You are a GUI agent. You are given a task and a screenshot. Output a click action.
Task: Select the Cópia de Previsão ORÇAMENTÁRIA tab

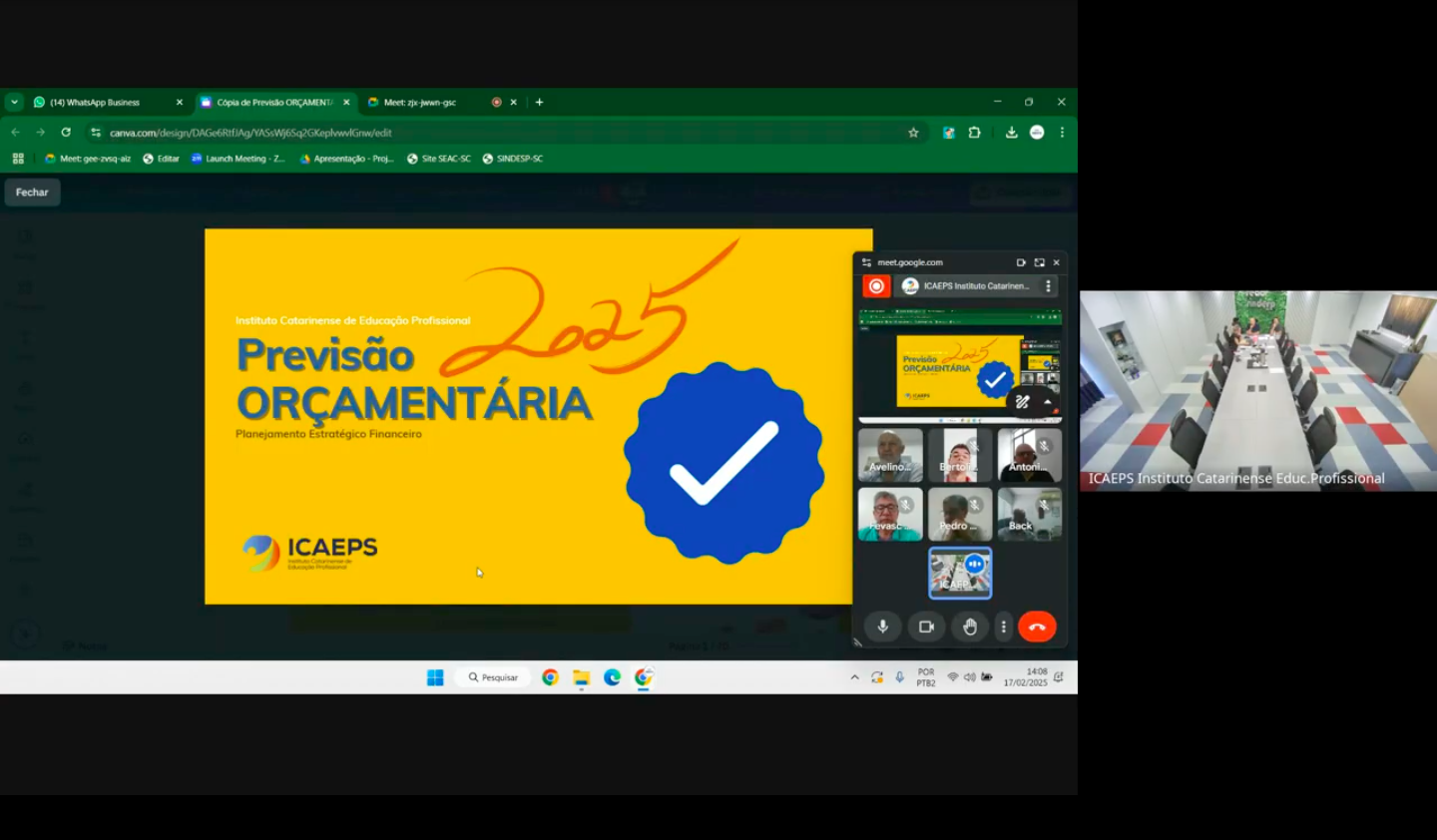(x=275, y=102)
